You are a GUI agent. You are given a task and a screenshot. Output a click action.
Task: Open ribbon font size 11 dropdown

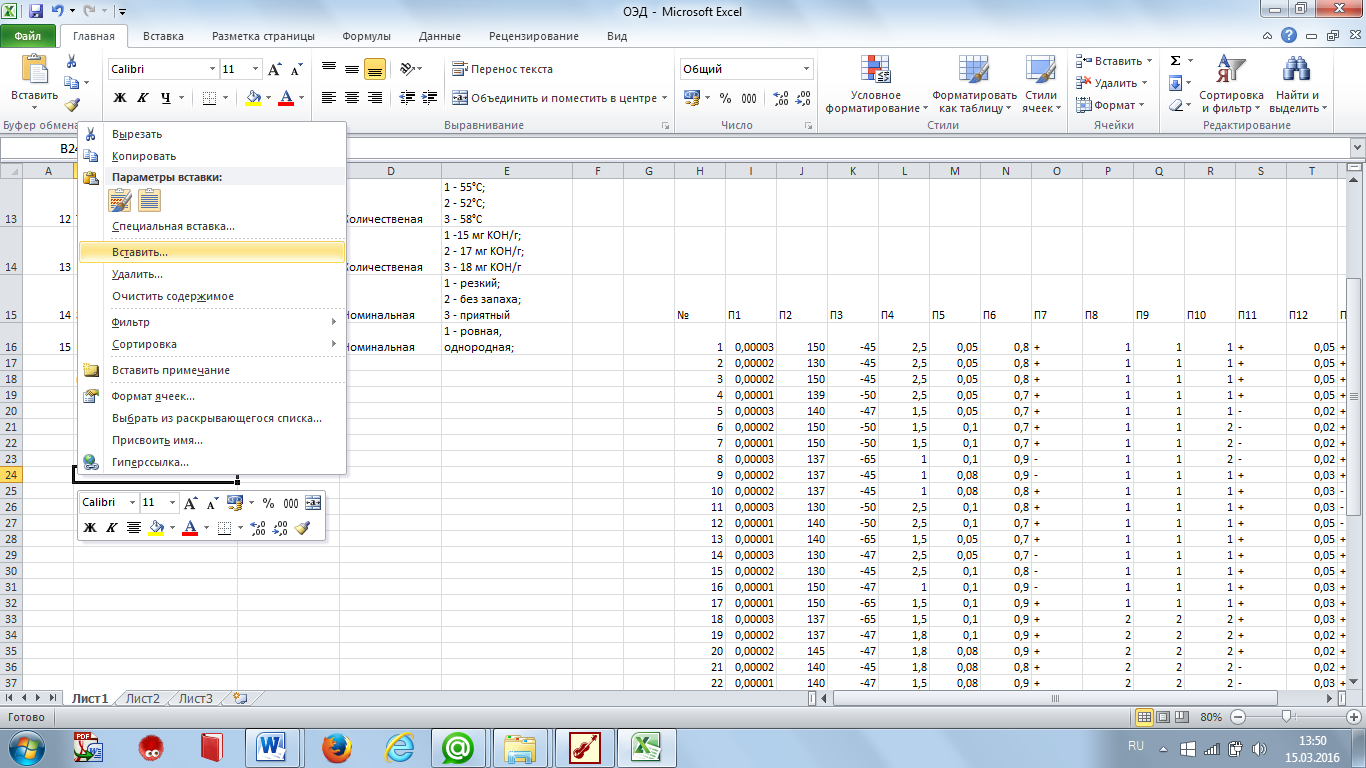(x=256, y=69)
